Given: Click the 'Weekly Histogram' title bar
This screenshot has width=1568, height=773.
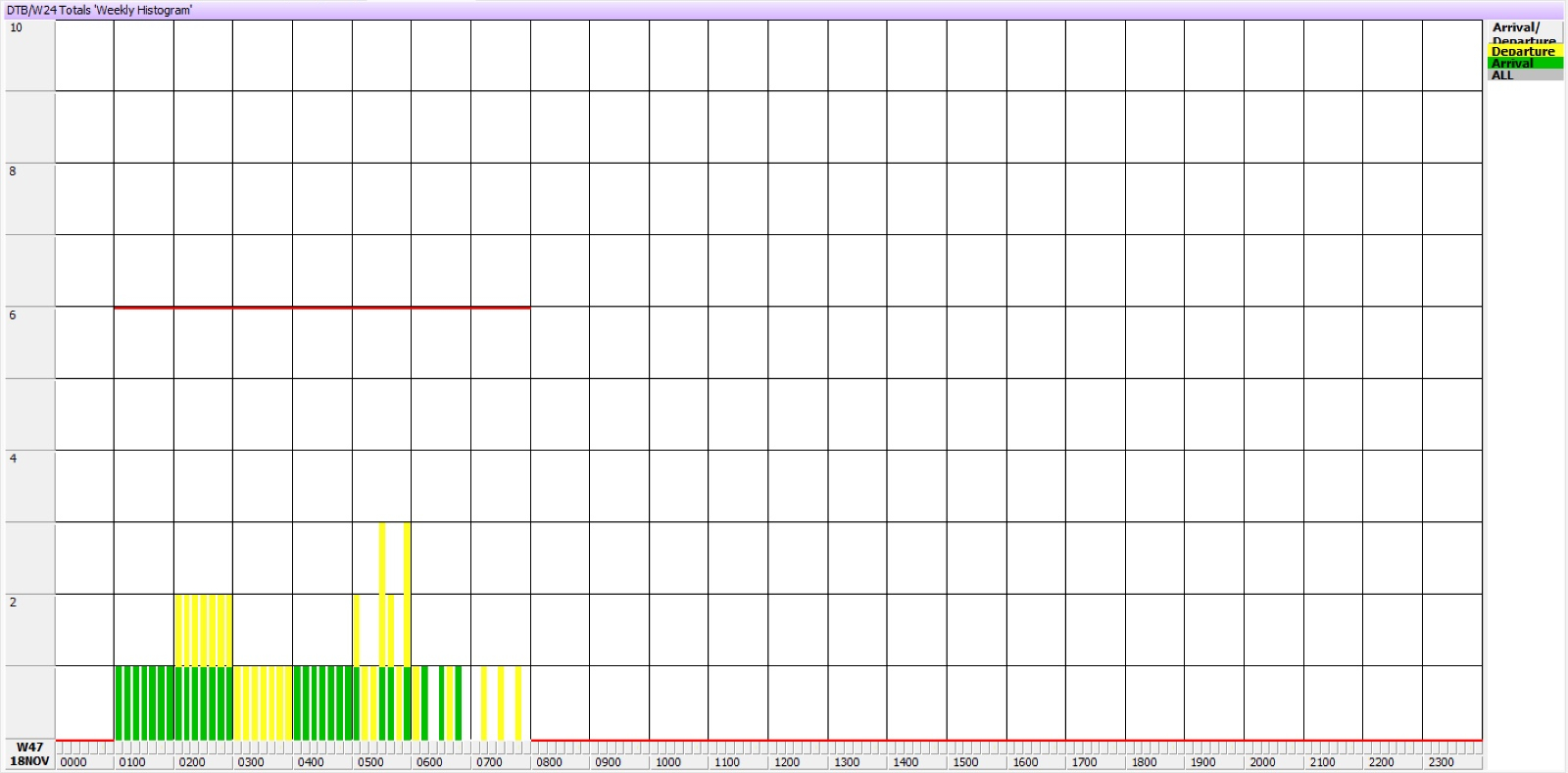Looking at the screenshot, I should click(x=100, y=10).
